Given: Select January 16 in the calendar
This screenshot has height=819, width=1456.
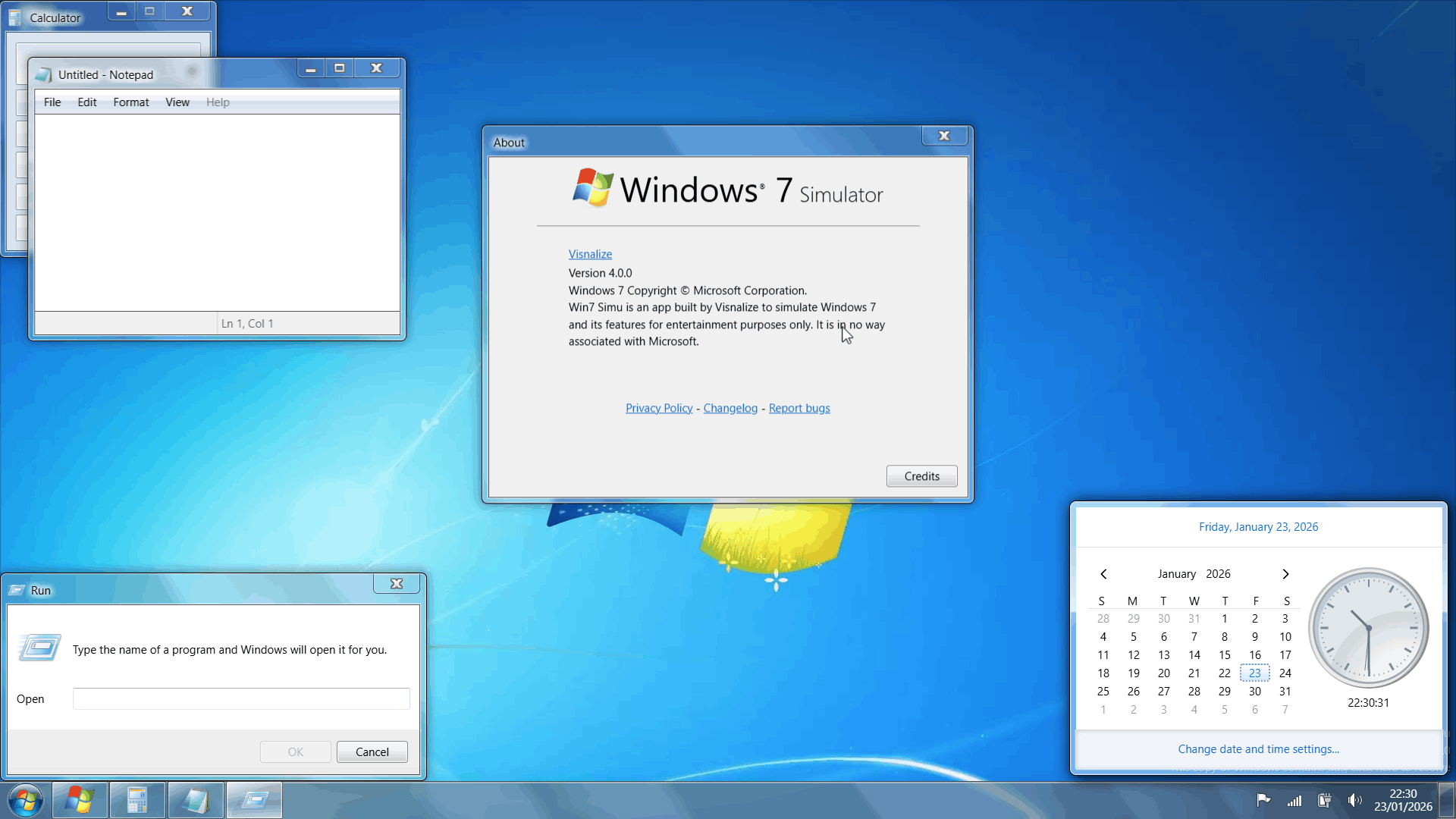Looking at the screenshot, I should pos(1255,655).
